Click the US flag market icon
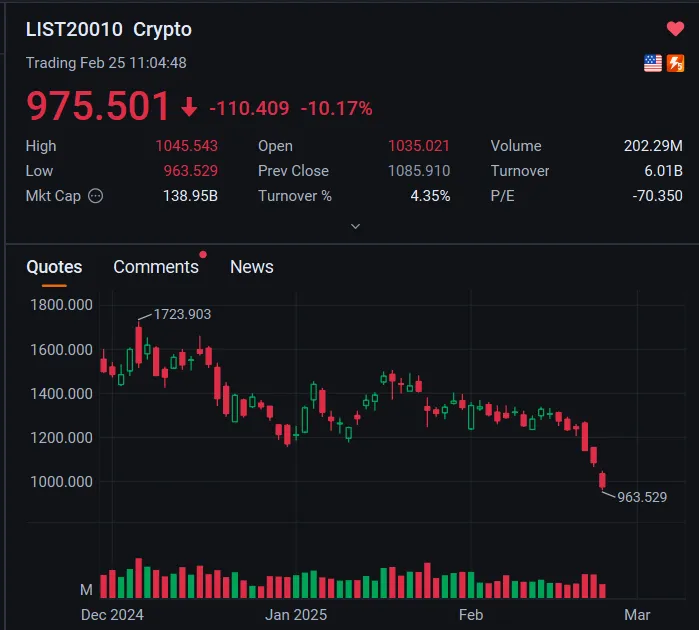 pyautogui.click(x=653, y=63)
